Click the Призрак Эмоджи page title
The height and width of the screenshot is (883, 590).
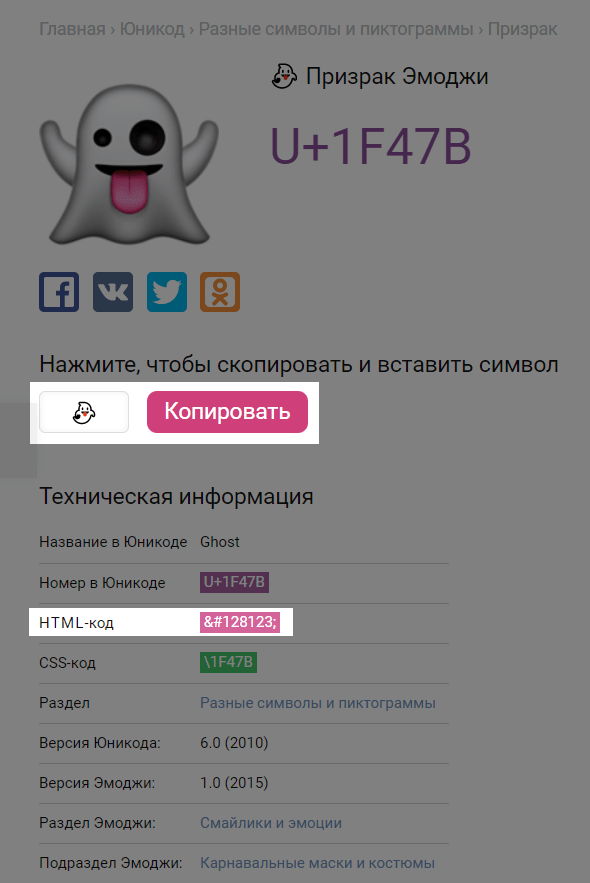coord(397,77)
